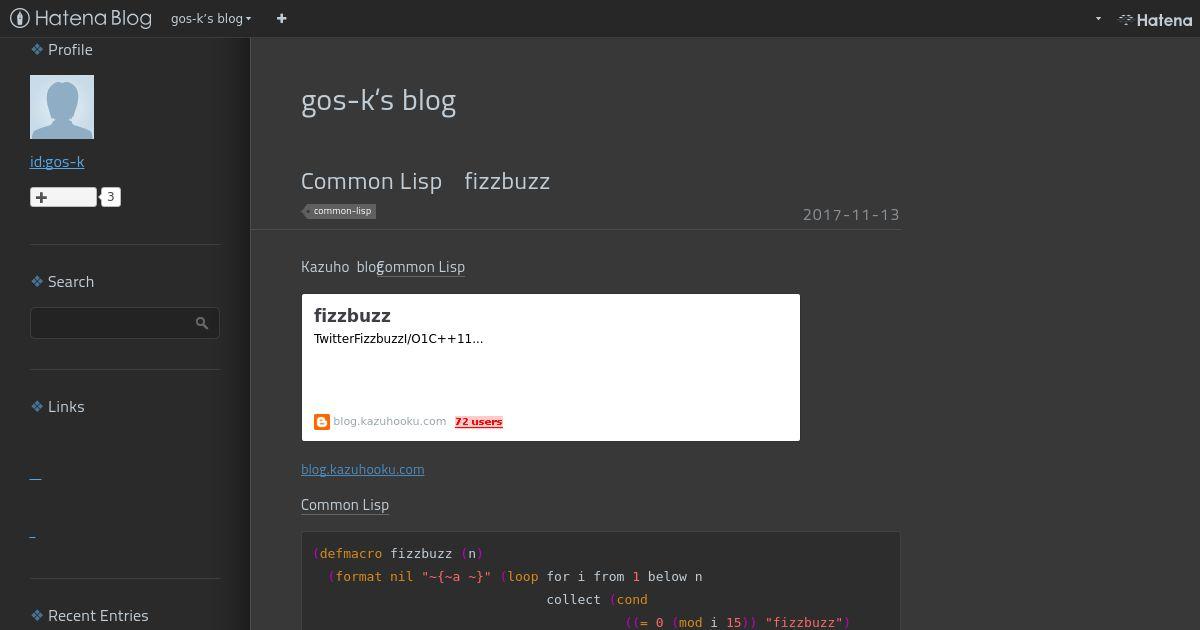The height and width of the screenshot is (630, 1200).
Task: Select the common-lisp category tag
Action: pos(342,211)
